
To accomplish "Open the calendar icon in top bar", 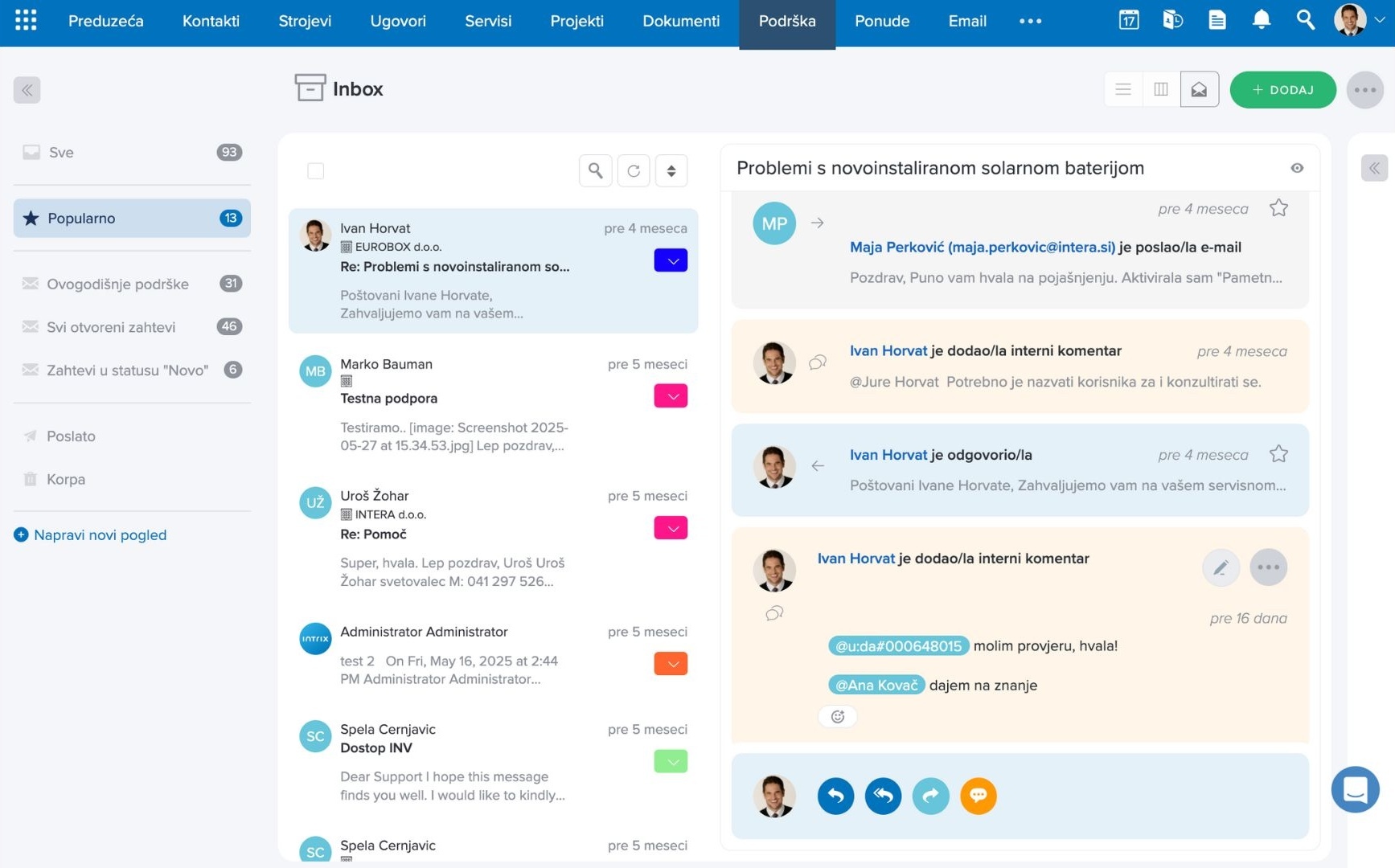I will (1128, 20).
